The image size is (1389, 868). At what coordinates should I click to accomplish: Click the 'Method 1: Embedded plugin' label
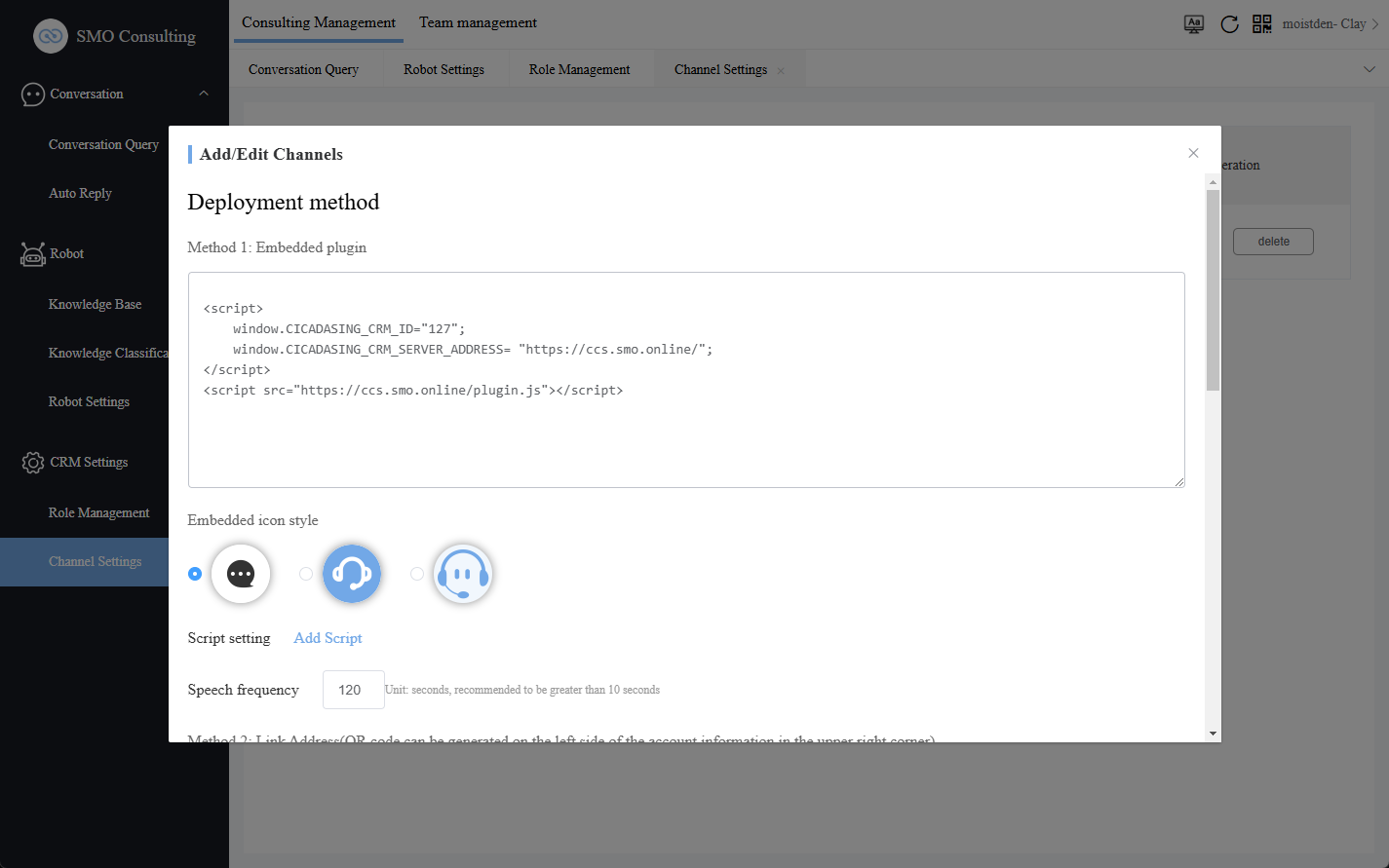pyautogui.click(x=277, y=247)
